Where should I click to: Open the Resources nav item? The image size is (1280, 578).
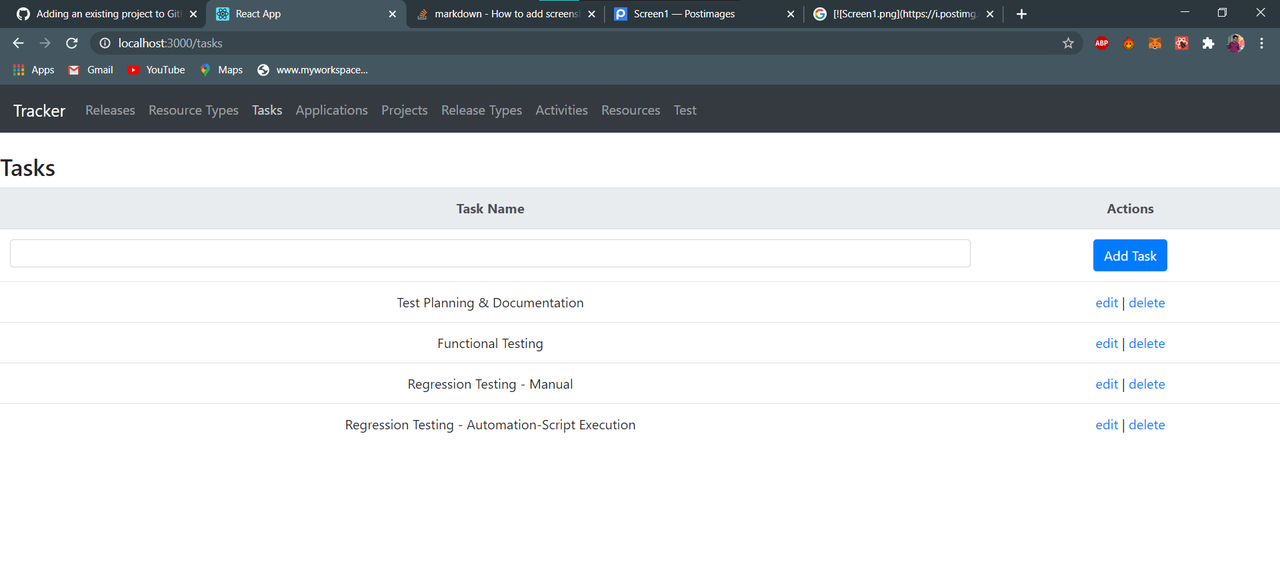click(630, 110)
